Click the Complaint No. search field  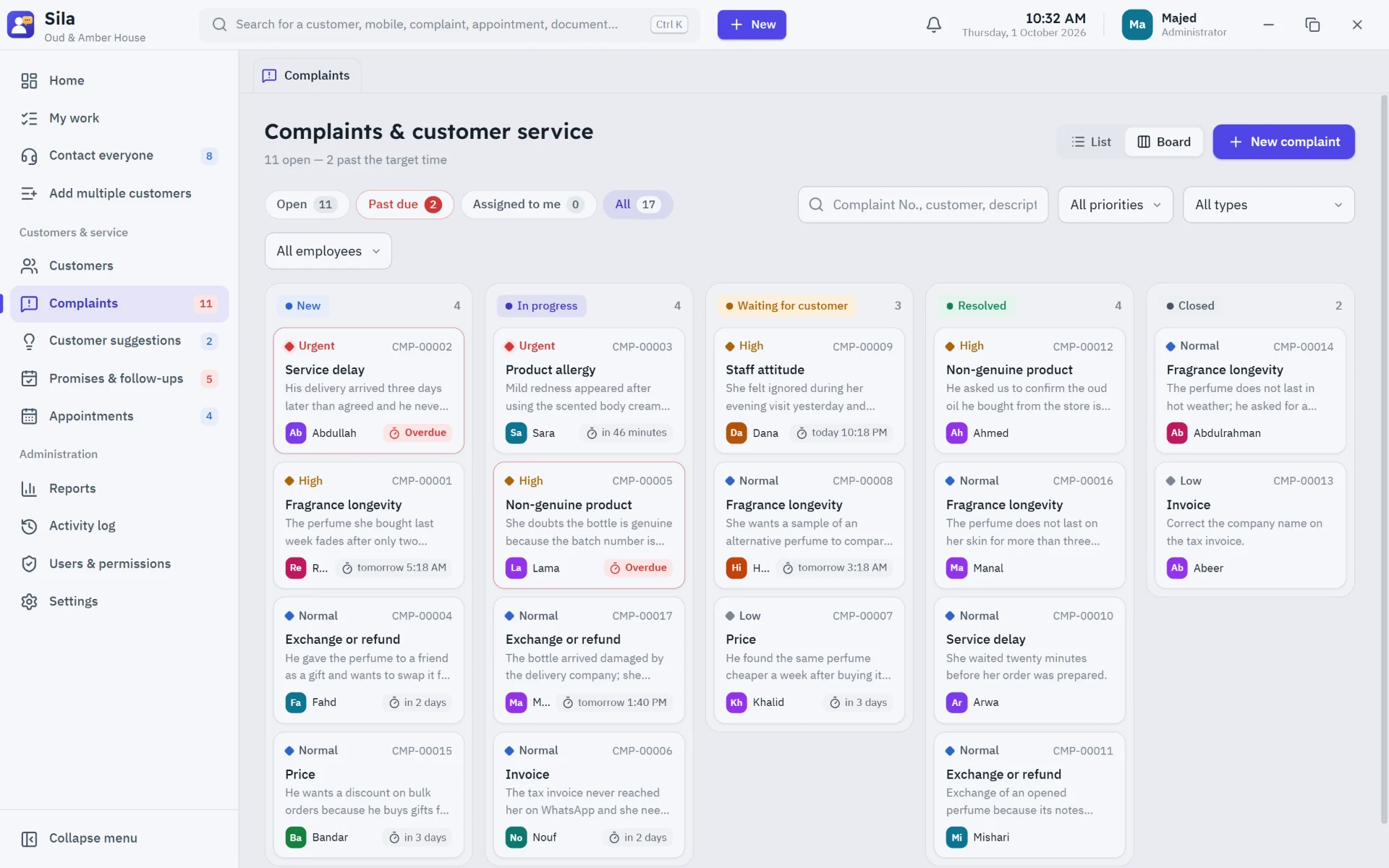pyautogui.click(x=923, y=205)
